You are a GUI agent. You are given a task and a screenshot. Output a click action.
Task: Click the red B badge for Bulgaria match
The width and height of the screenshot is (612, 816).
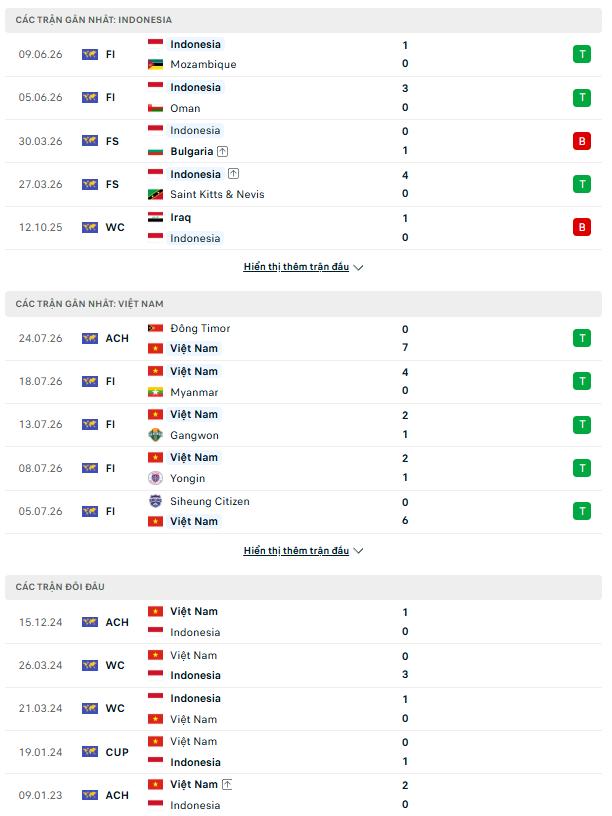pos(582,141)
